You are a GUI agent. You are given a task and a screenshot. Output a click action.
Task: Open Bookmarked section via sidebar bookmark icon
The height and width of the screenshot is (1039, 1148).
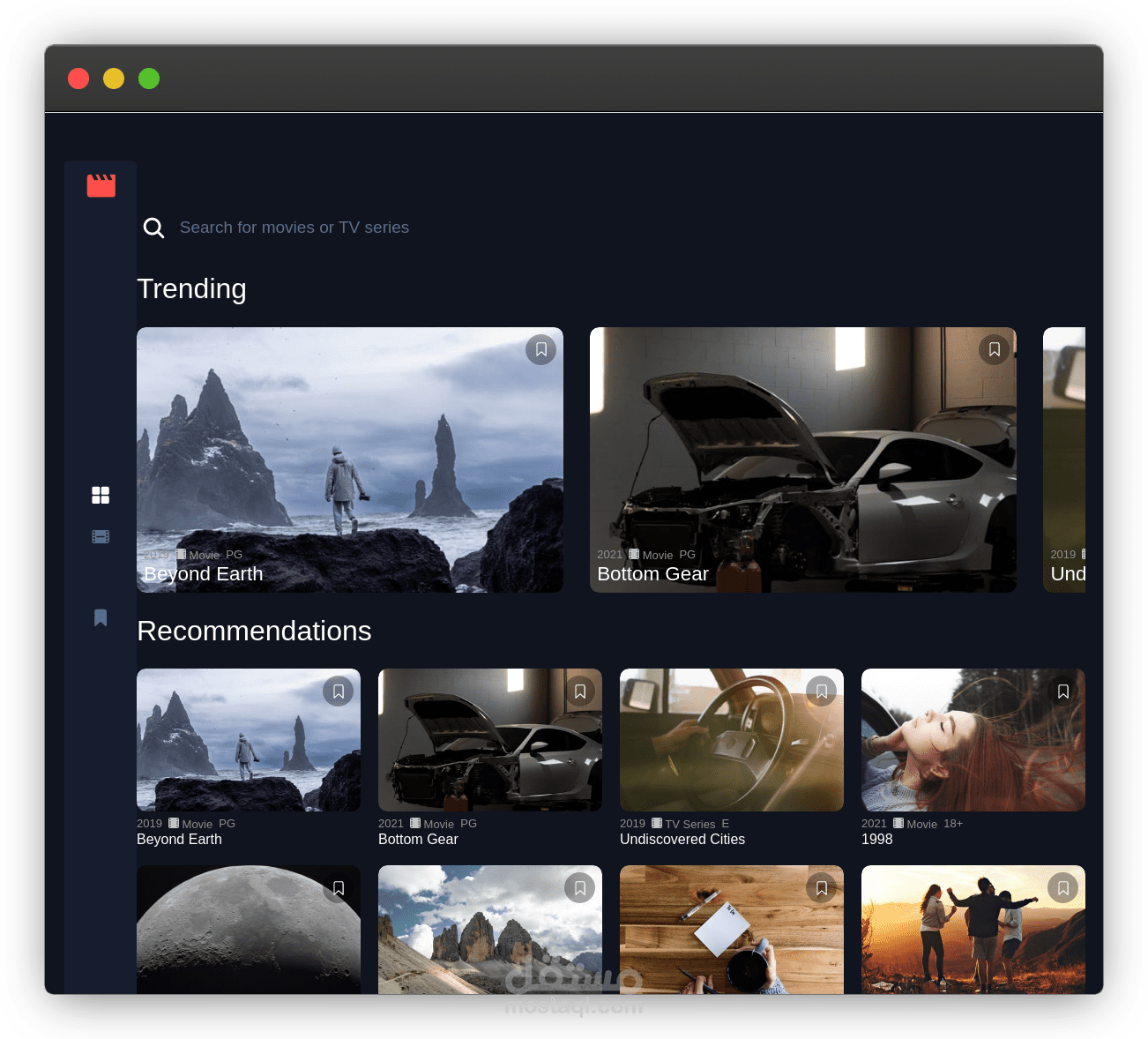pos(101,617)
